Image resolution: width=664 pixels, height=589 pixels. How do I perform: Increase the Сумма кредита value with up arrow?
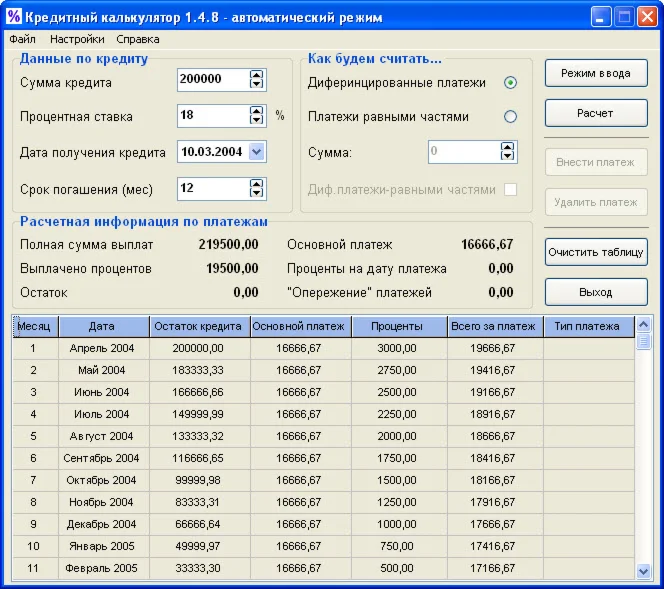pyautogui.click(x=257, y=75)
